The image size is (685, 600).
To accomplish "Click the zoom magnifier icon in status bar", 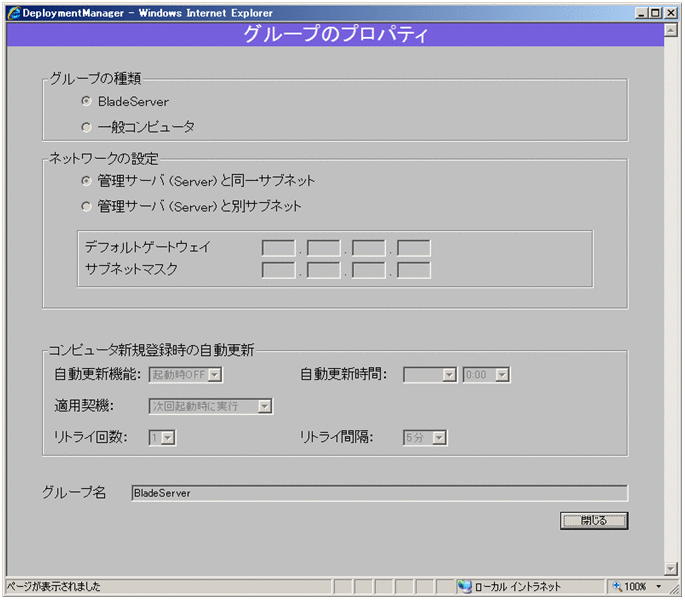I will click(x=617, y=586).
